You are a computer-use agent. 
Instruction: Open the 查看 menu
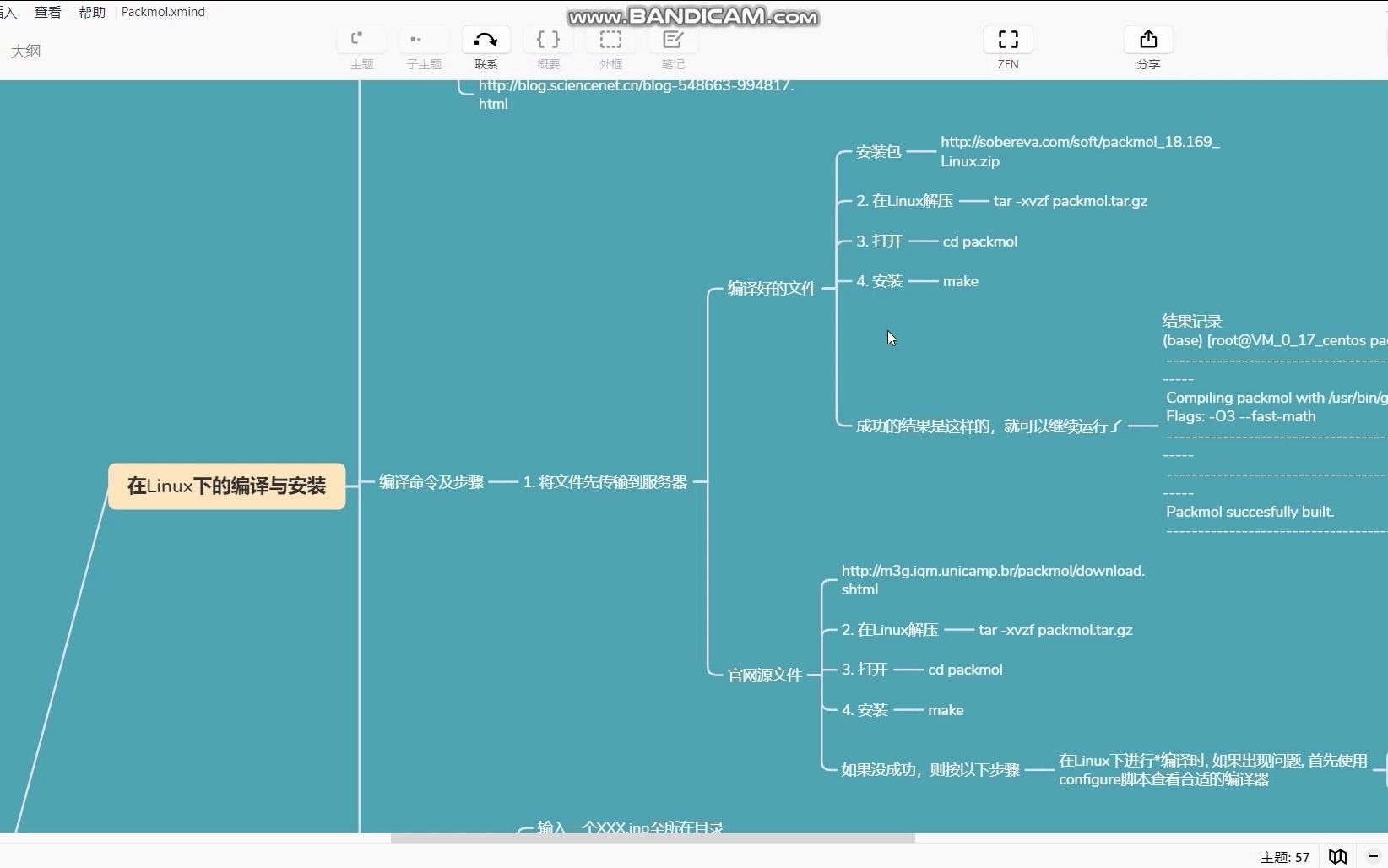coord(47,12)
